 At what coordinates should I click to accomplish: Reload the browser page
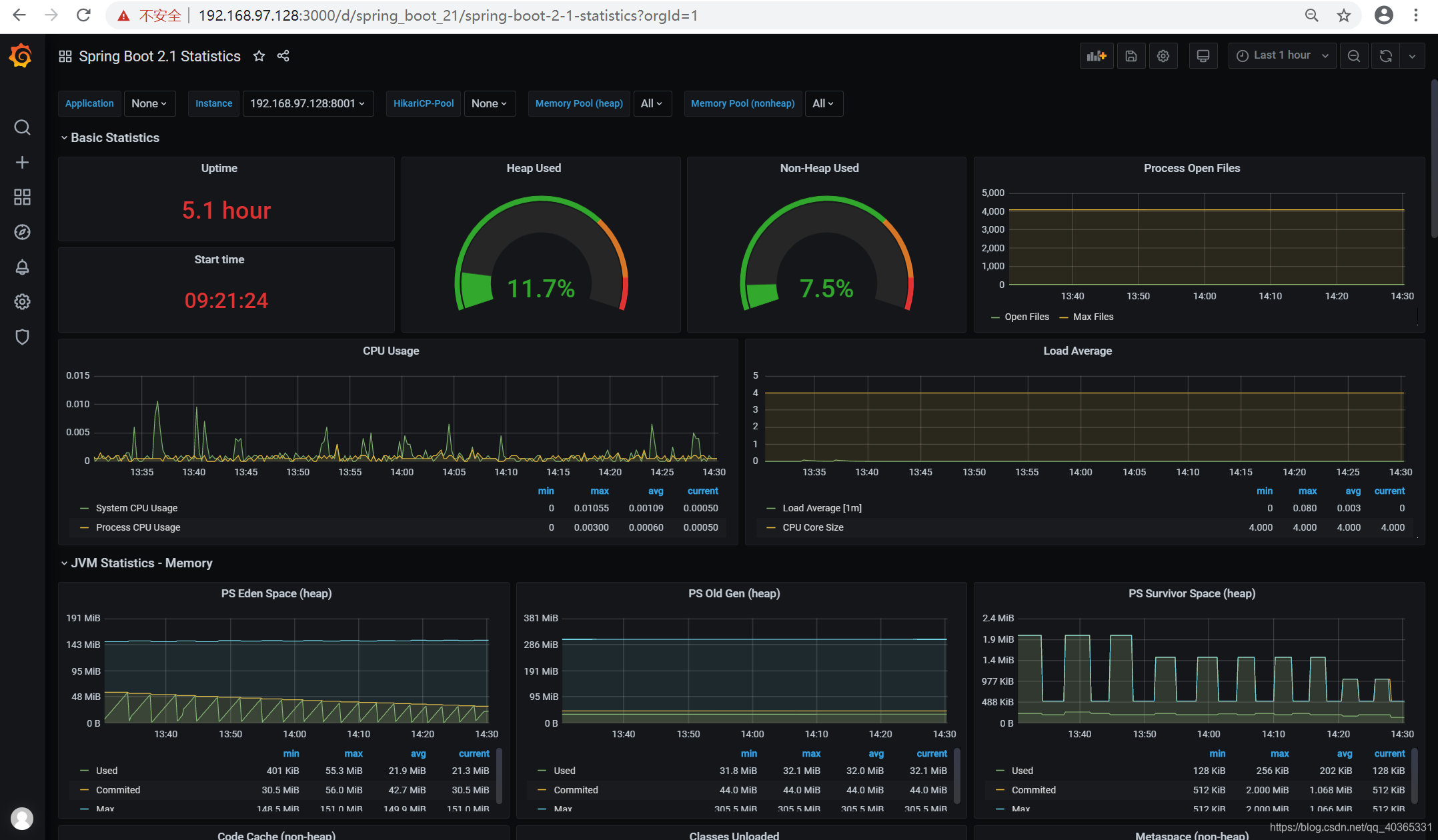[83, 15]
